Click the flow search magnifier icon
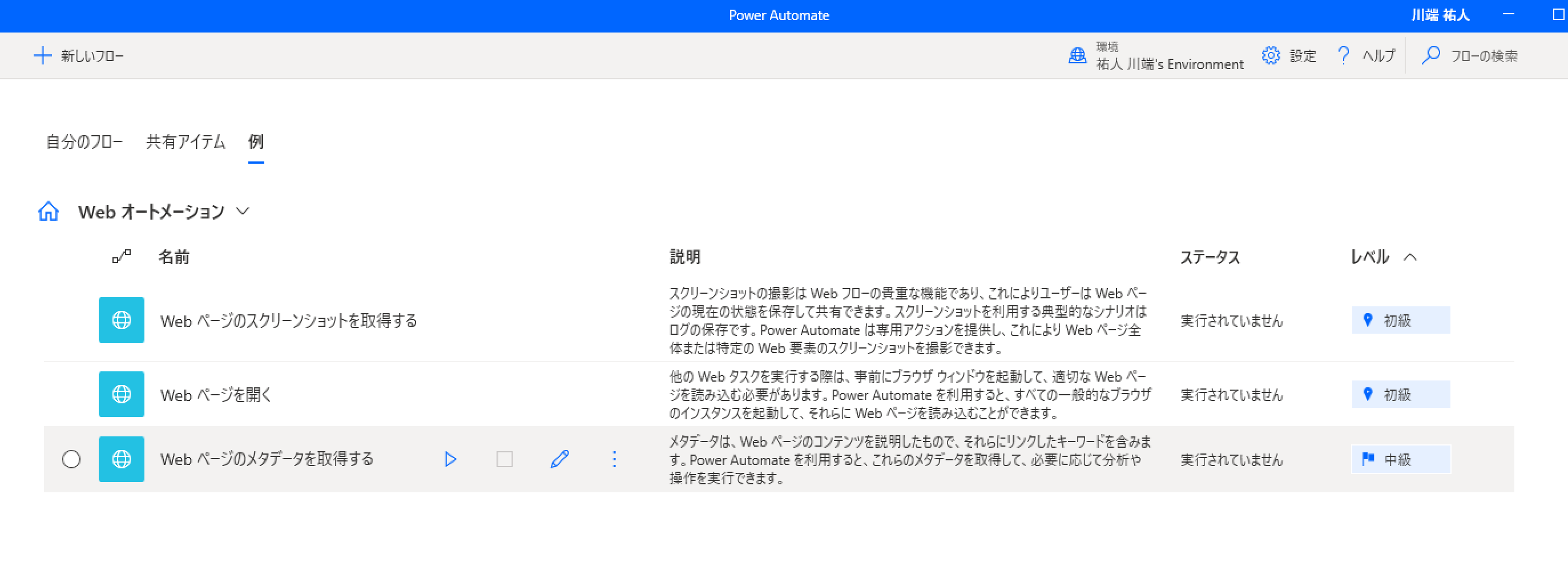Viewport: 1568px width, 563px height. pyautogui.click(x=1430, y=56)
